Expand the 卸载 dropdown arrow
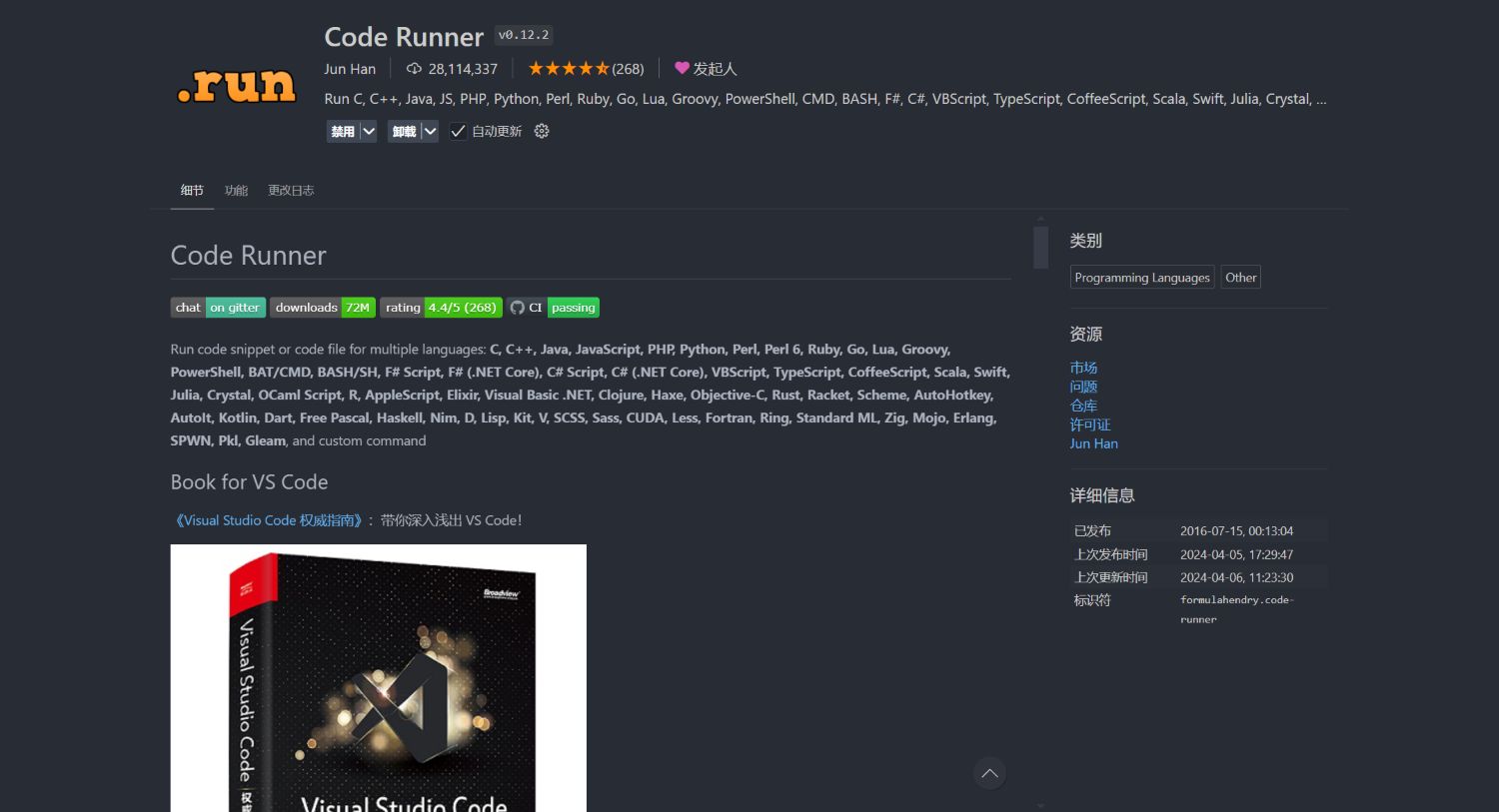The width and height of the screenshot is (1499, 812). (430, 131)
